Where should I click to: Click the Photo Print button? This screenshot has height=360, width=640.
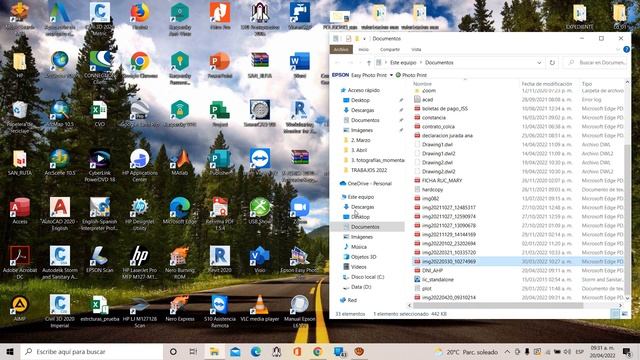[x=411, y=75]
